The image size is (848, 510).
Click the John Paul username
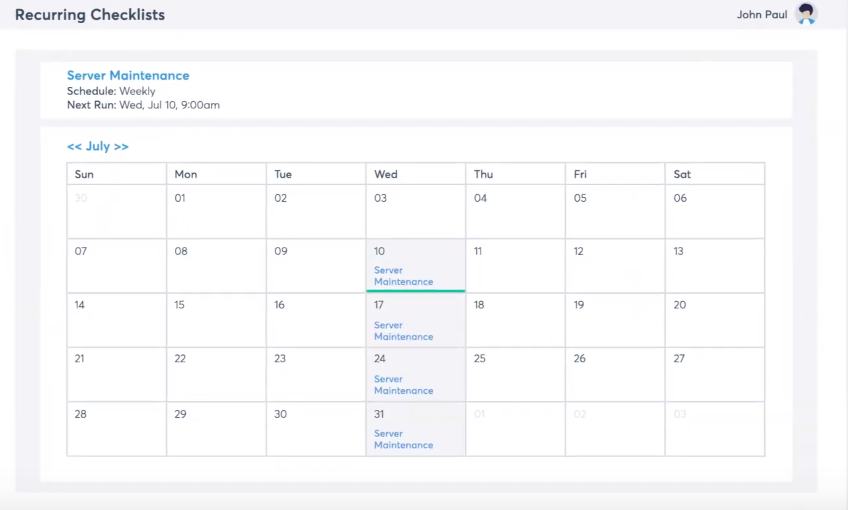pyautogui.click(x=761, y=15)
